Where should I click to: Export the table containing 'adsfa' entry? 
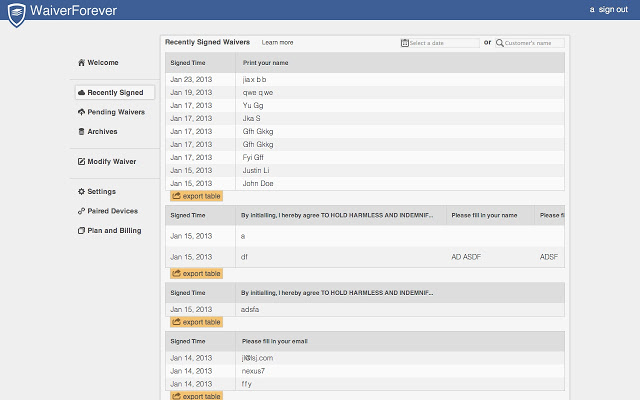[196, 322]
